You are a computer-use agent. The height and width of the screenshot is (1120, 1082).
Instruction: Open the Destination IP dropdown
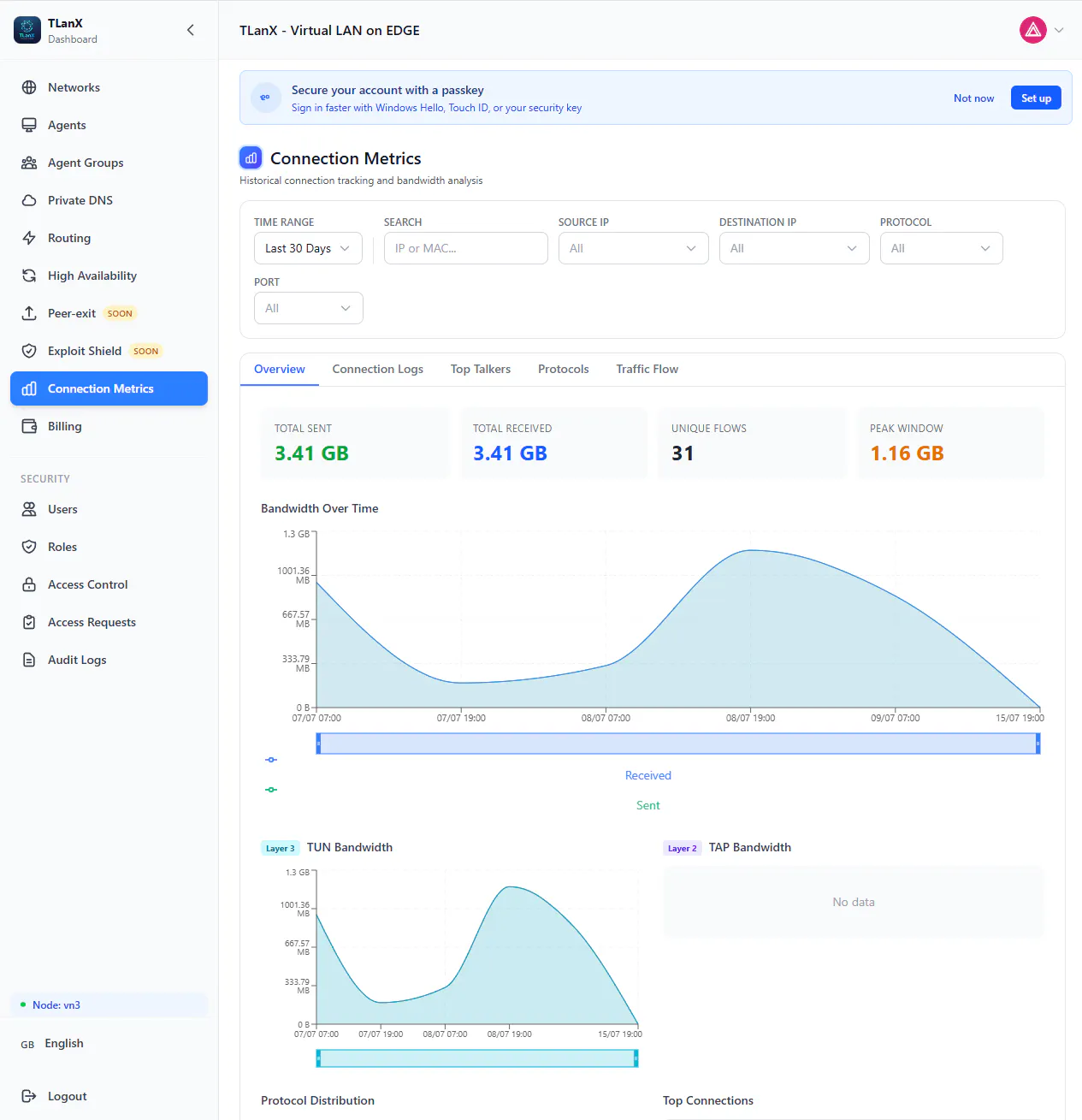(794, 248)
